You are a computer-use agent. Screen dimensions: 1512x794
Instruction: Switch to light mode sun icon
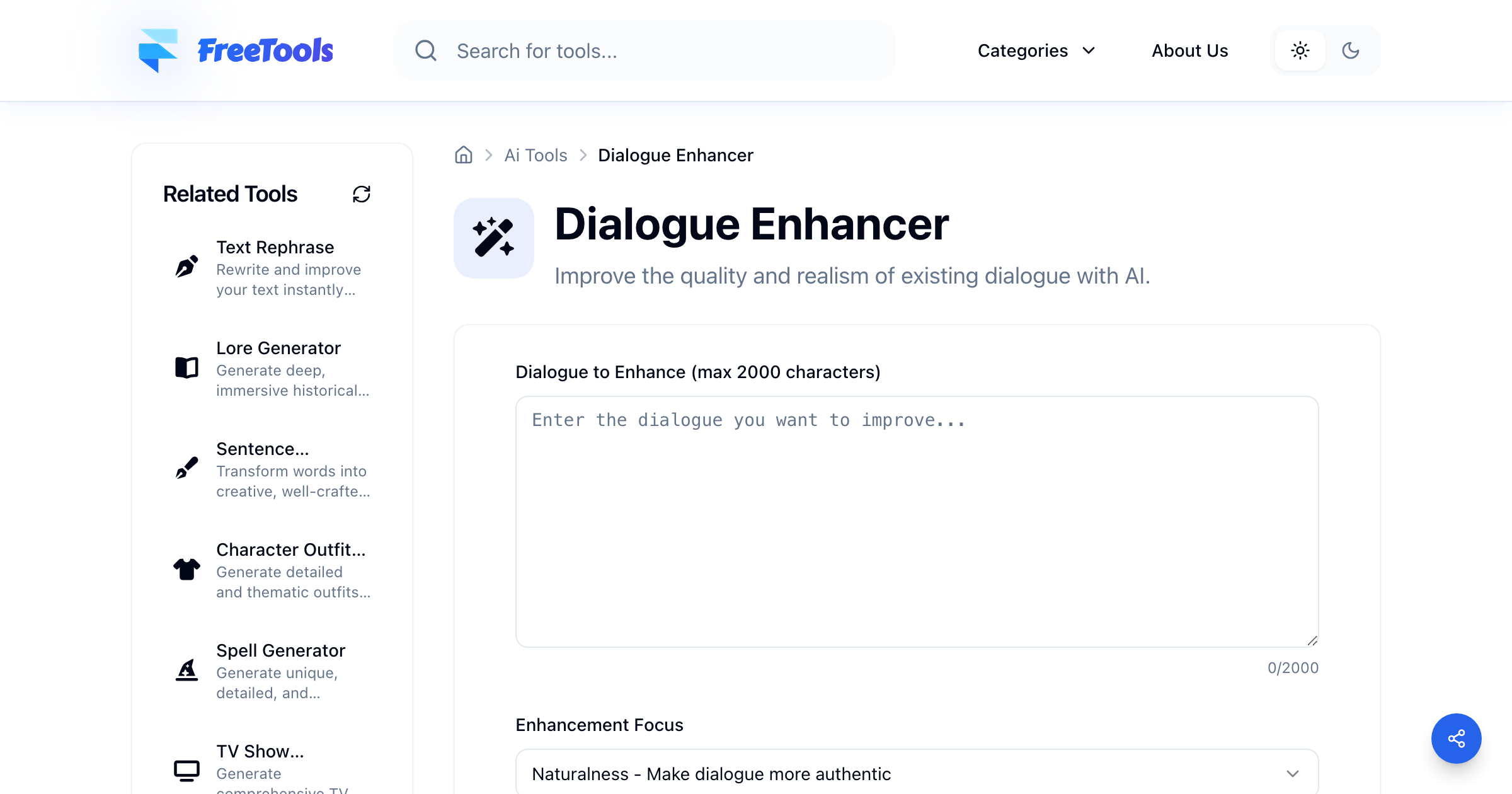(1300, 50)
